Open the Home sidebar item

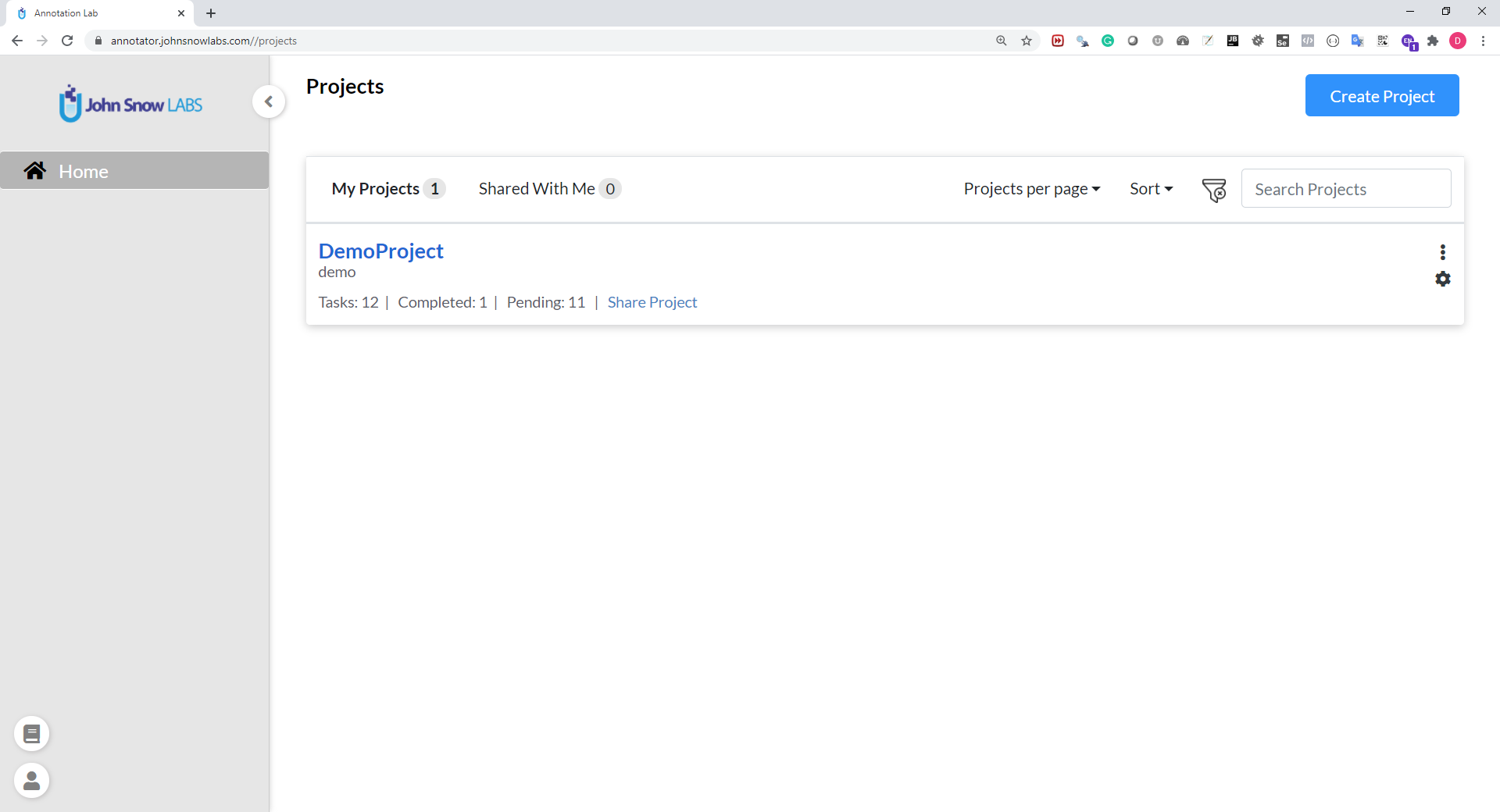[x=134, y=171]
